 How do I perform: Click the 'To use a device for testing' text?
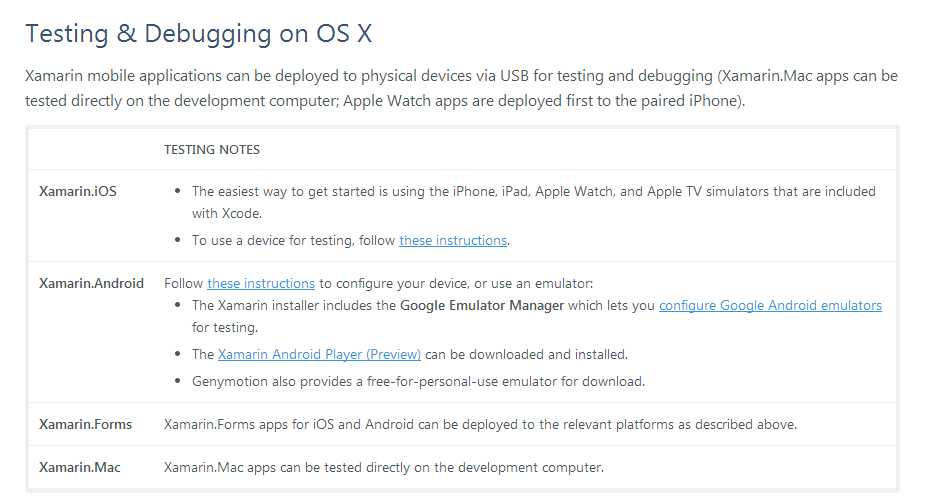pos(294,240)
